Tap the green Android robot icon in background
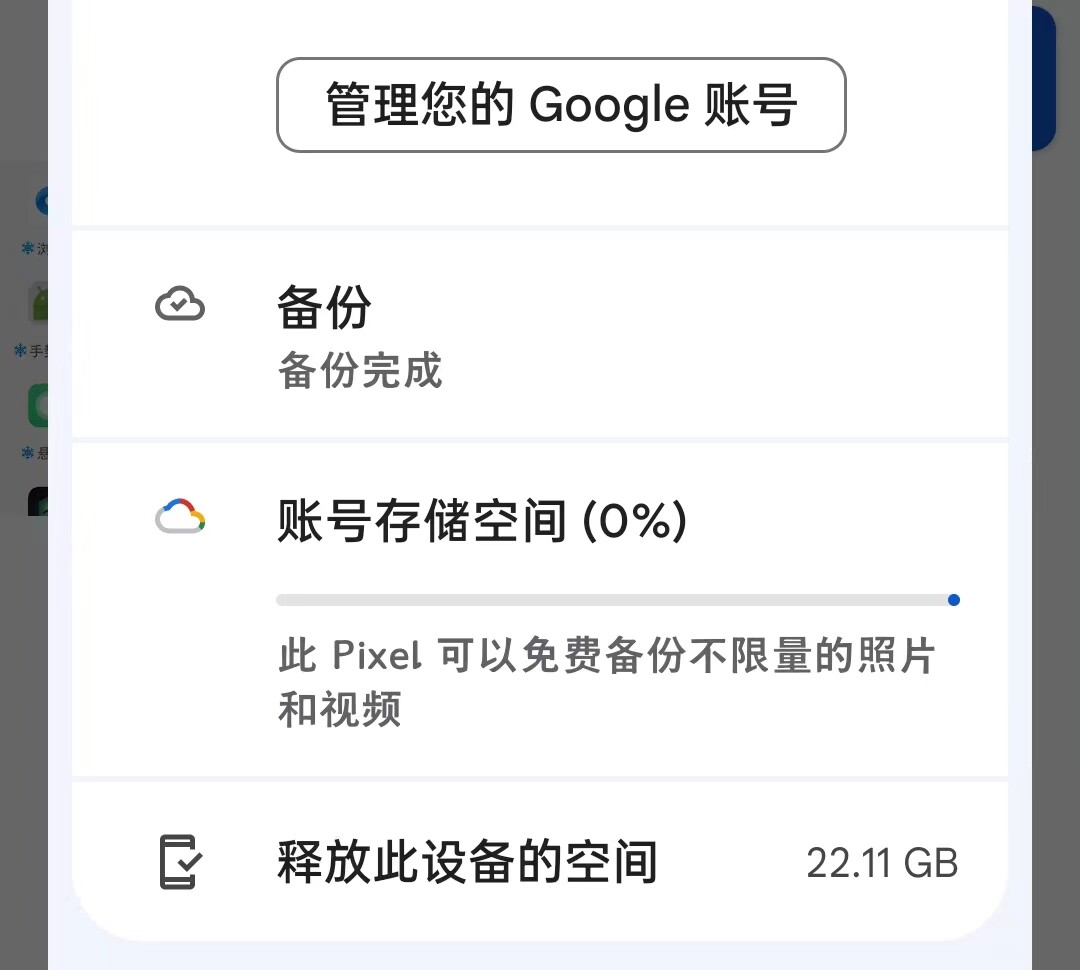 coord(39,302)
